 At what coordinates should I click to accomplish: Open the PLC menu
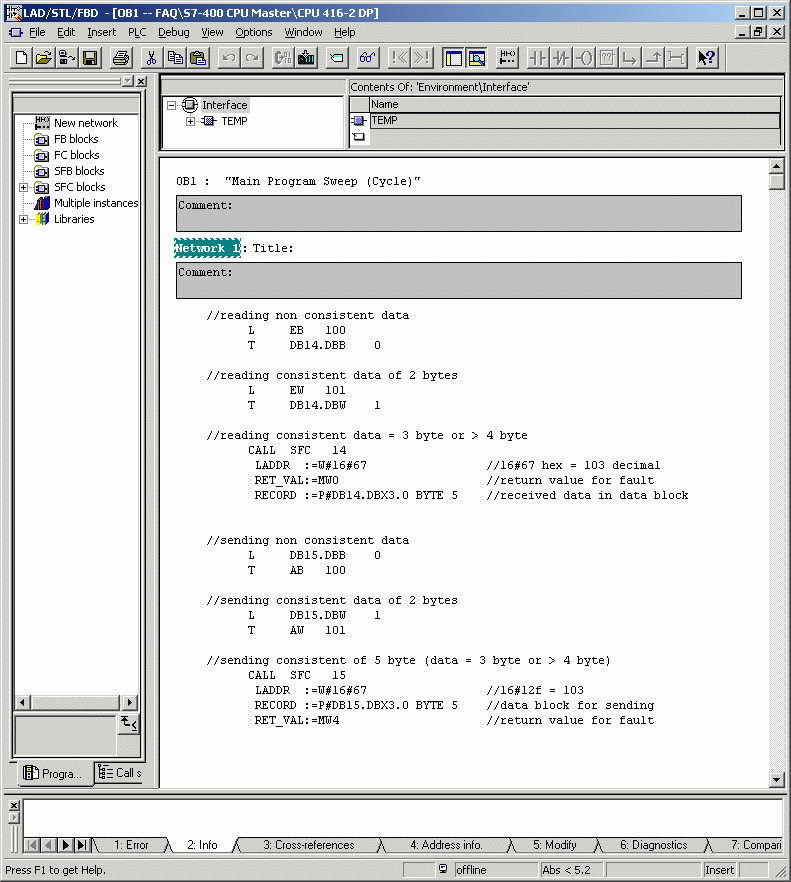[x=137, y=32]
